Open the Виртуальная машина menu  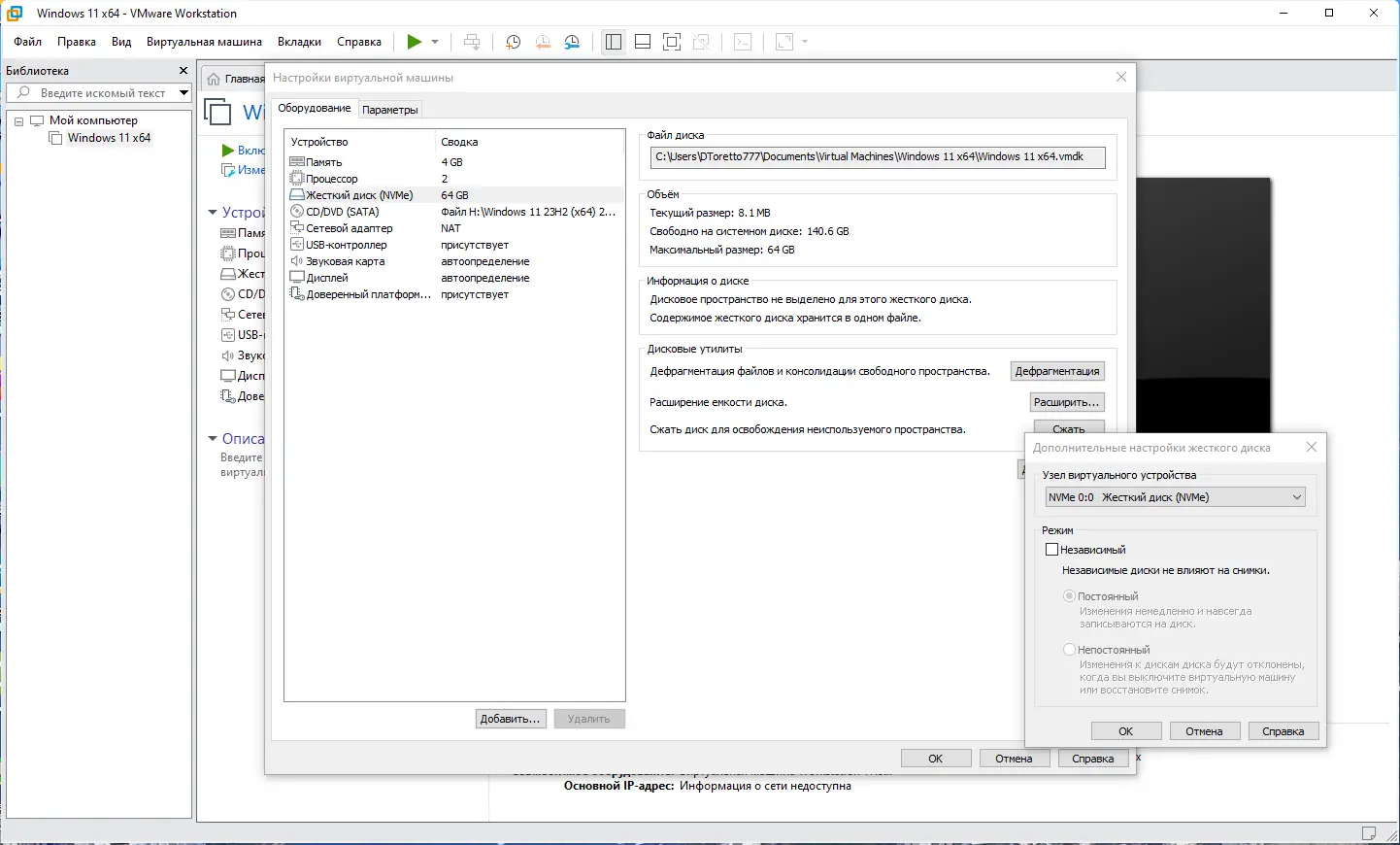[x=204, y=42]
